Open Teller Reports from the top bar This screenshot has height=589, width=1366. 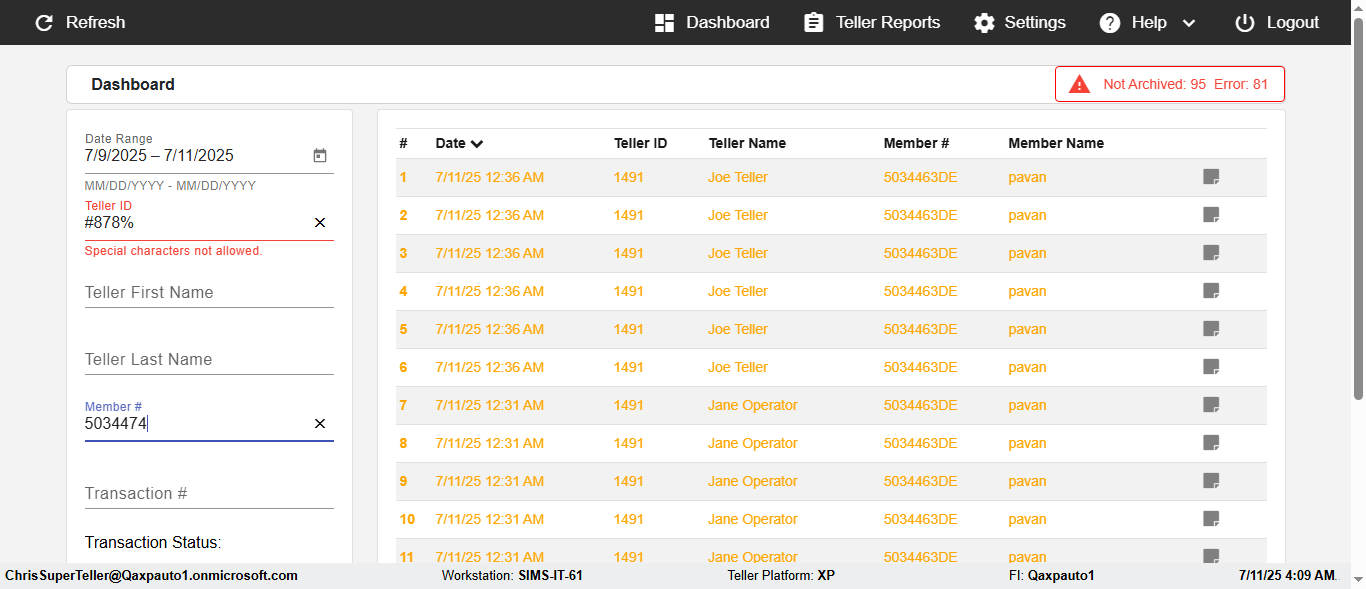coord(872,22)
